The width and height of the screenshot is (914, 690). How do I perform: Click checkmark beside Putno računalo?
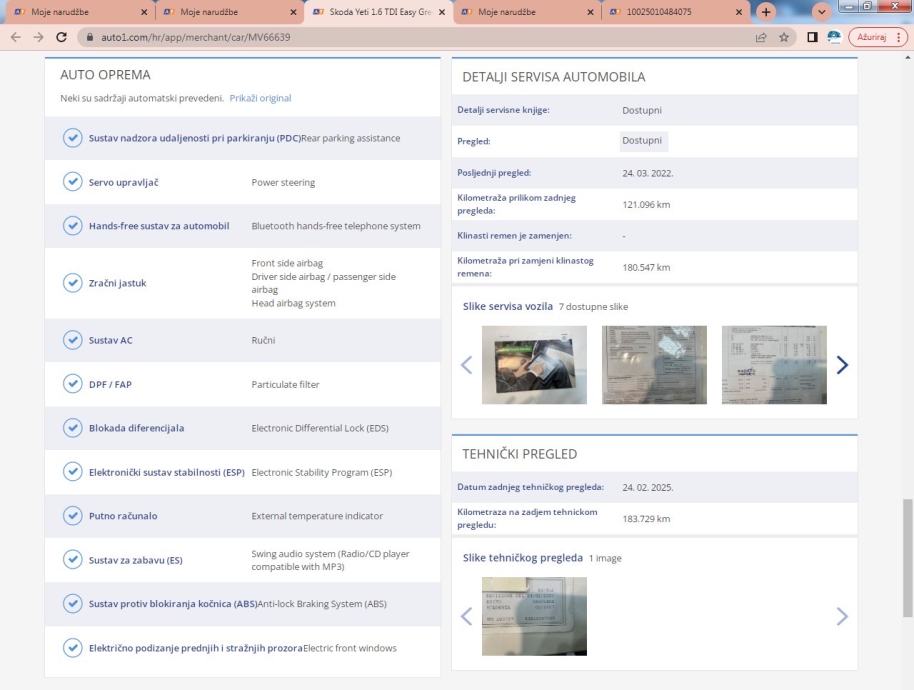click(x=72, y=516)
